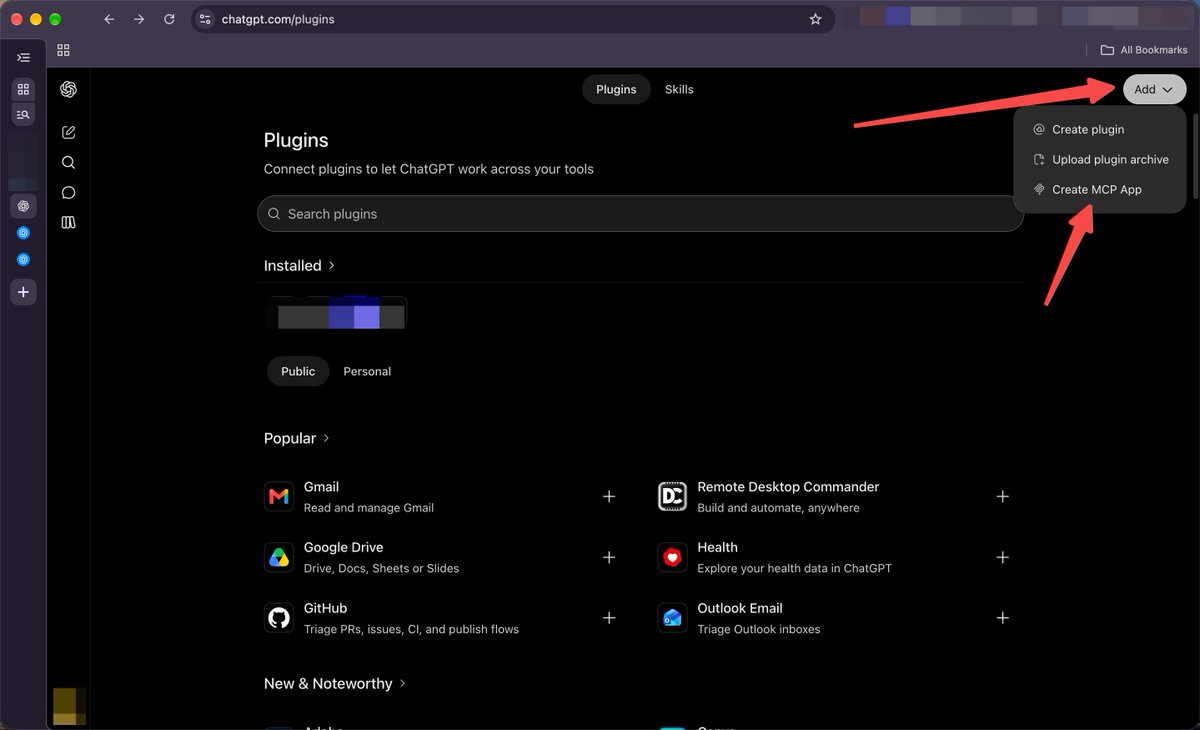Focus the Search plugins field

(641, 214)
